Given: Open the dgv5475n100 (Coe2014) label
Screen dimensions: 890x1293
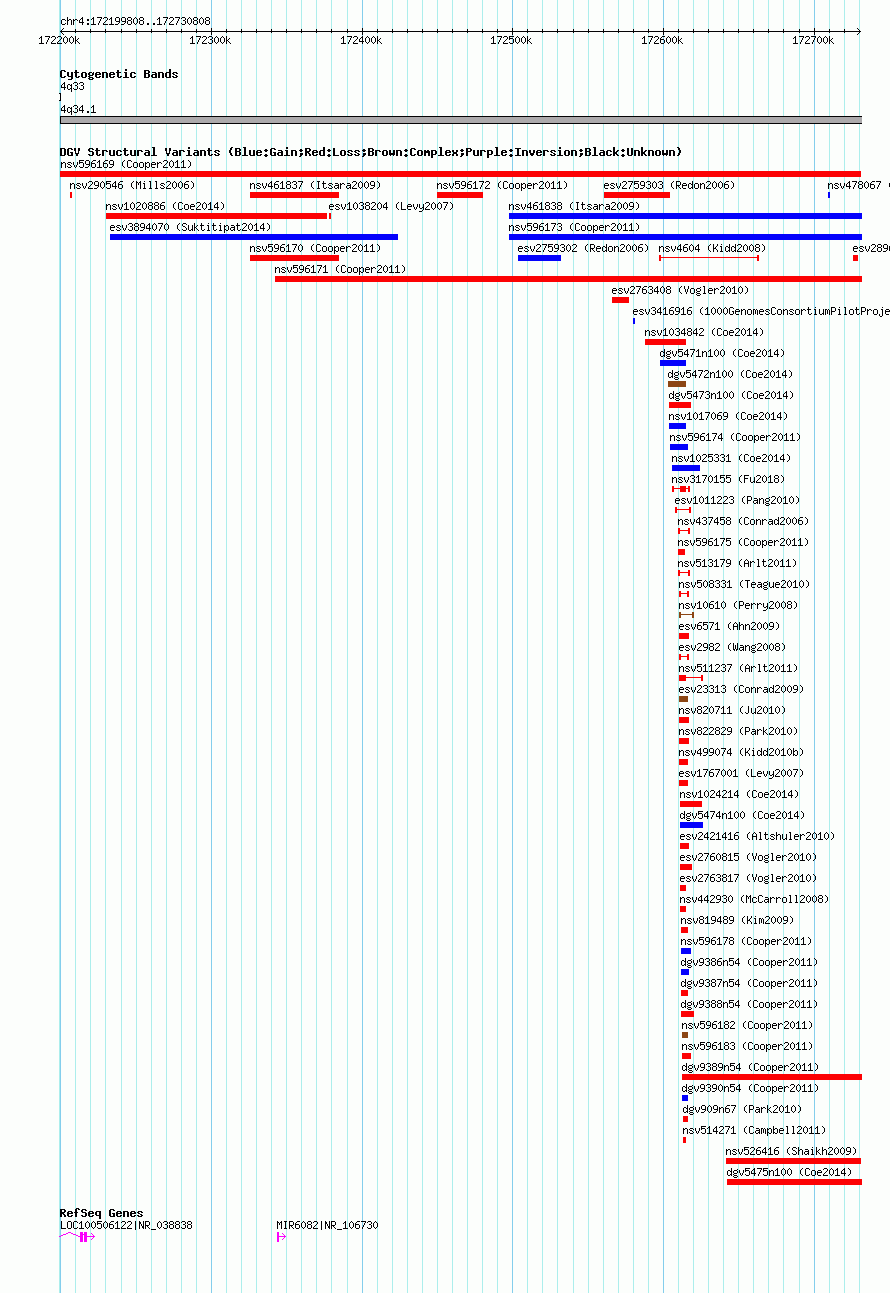Looking at the screenshot, I should [789, 1172].
